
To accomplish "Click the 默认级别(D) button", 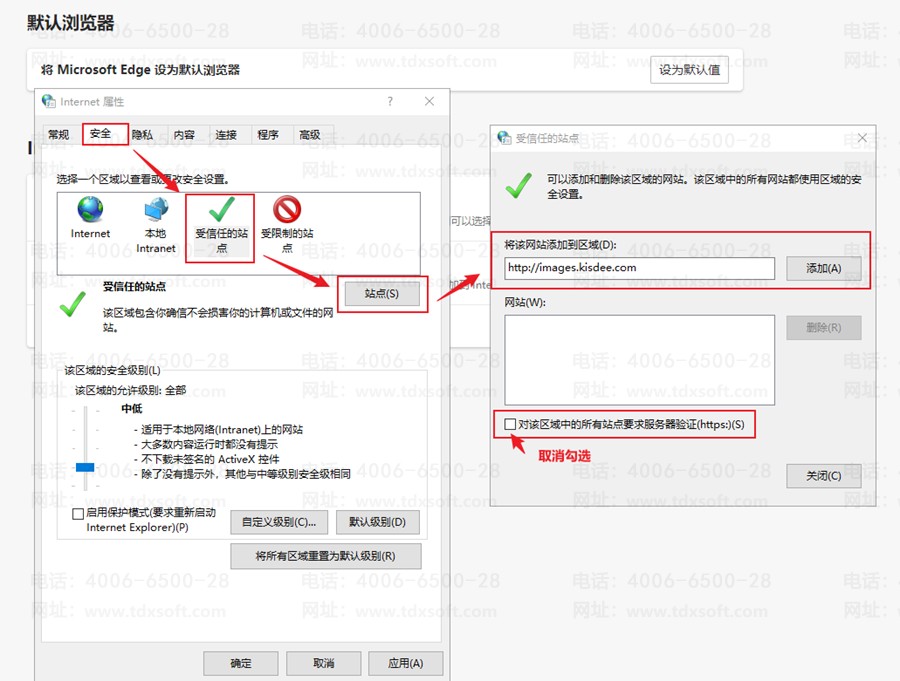I will coord(378,522).
